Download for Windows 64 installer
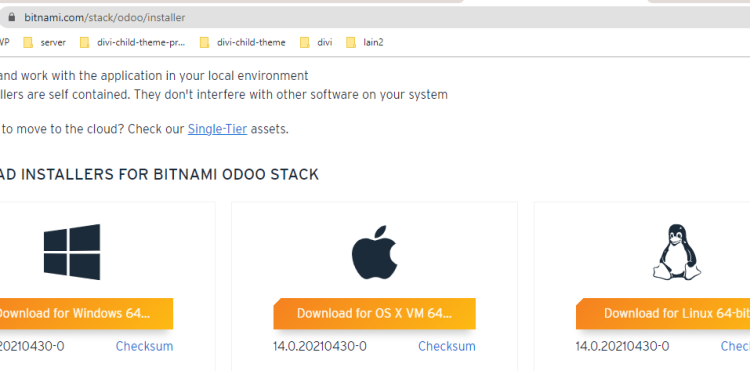750x371 pixels. pyautogui.click(x=86, y=314)
